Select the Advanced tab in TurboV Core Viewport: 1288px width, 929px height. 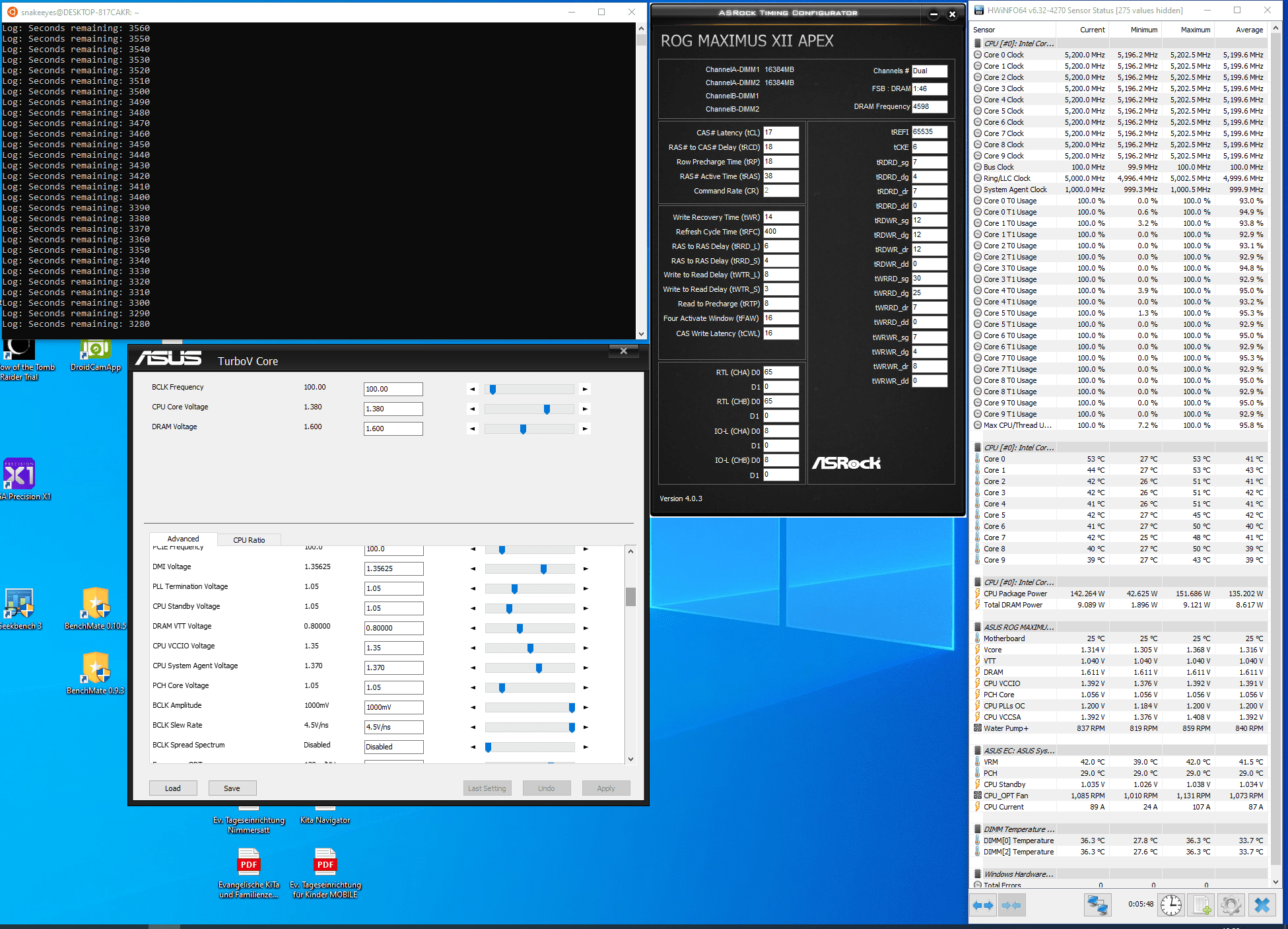click(183, 539)
